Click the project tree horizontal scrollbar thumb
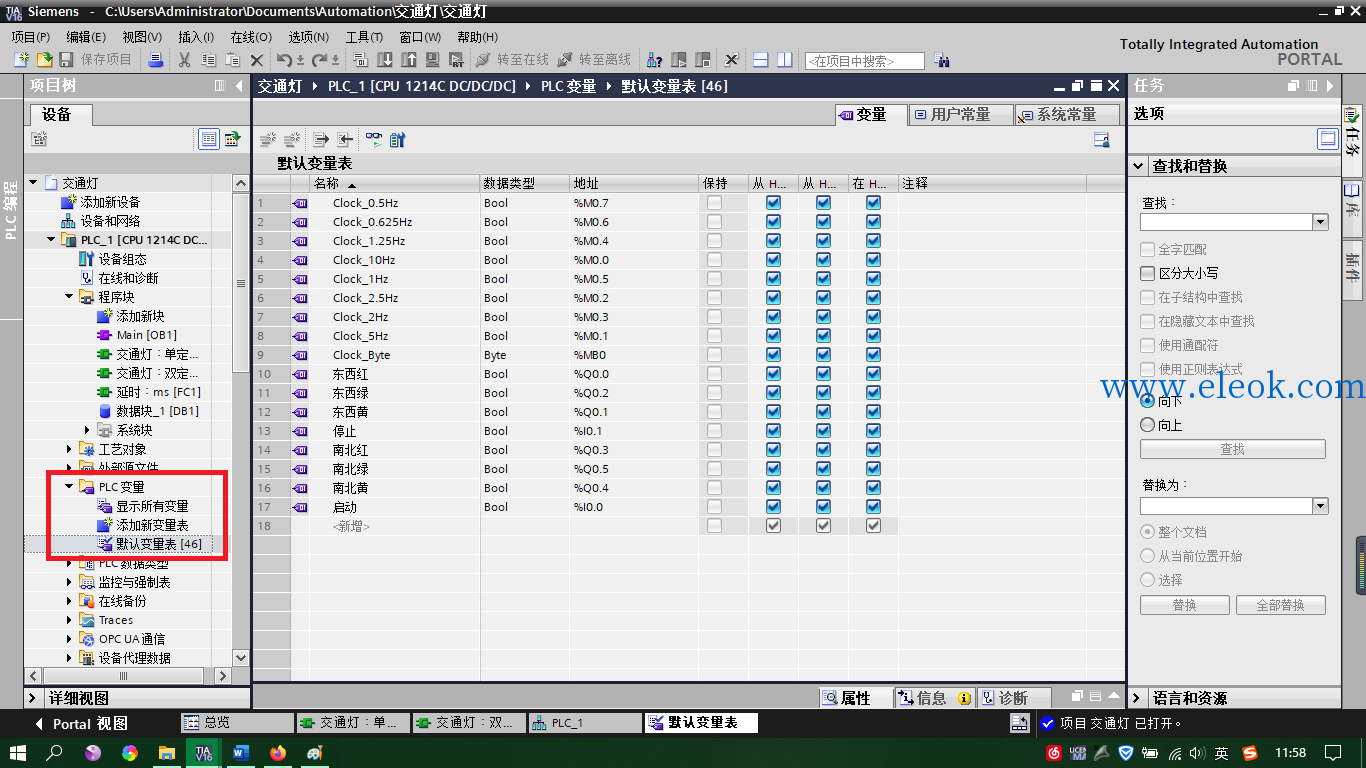This screenshot has width=1366, height=768. coord(123,677)
